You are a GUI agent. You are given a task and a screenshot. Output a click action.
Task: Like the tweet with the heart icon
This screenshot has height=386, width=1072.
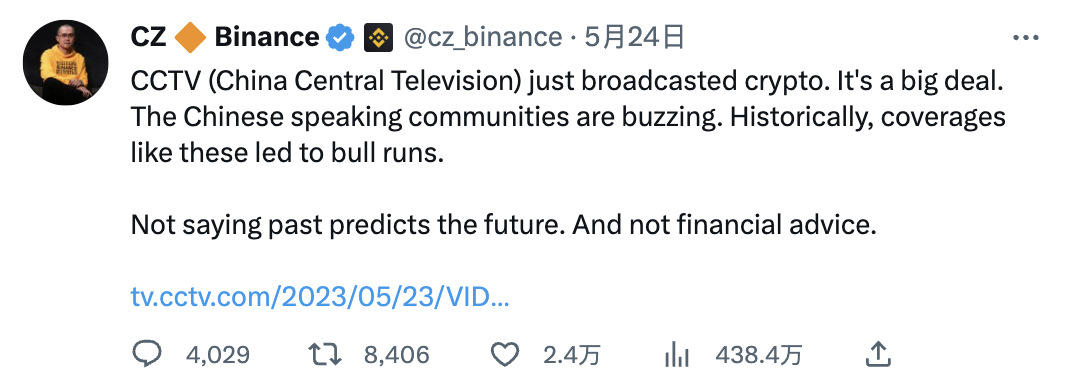point(505,355)
